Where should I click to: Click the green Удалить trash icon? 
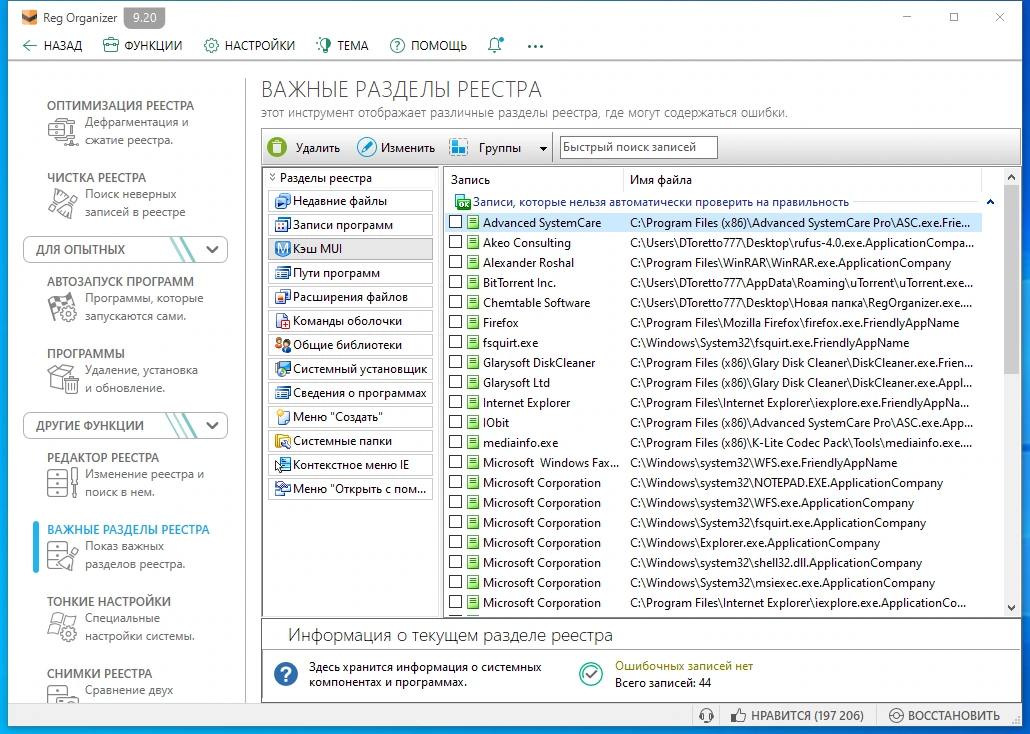coord(277,147)
